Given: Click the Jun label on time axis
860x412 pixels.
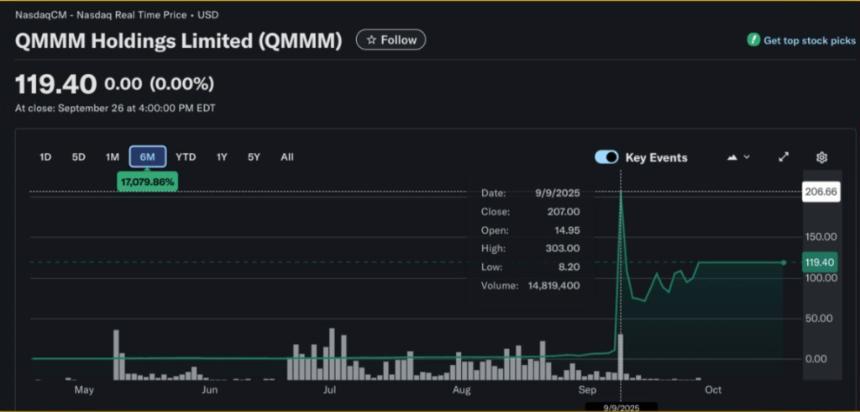Looking at the screenshot, I should (210, 391).
